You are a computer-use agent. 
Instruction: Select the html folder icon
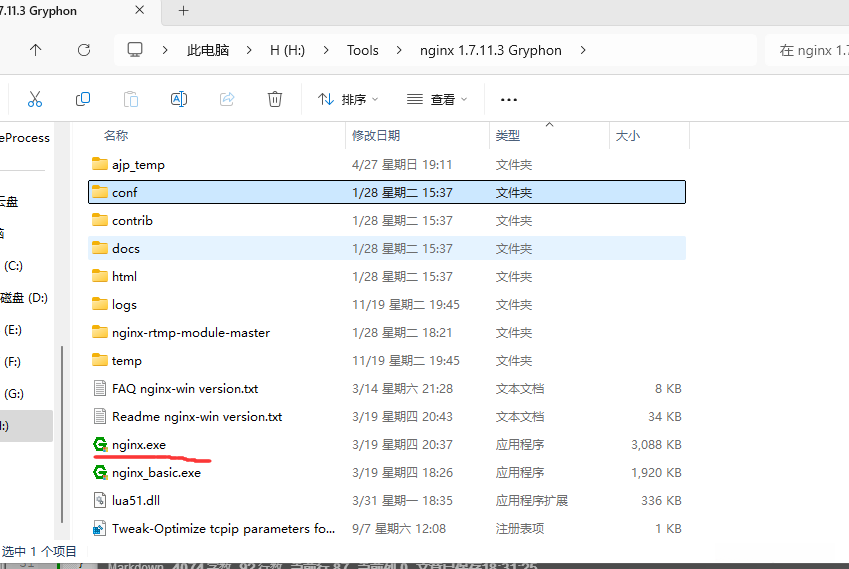tap(100, 276)
